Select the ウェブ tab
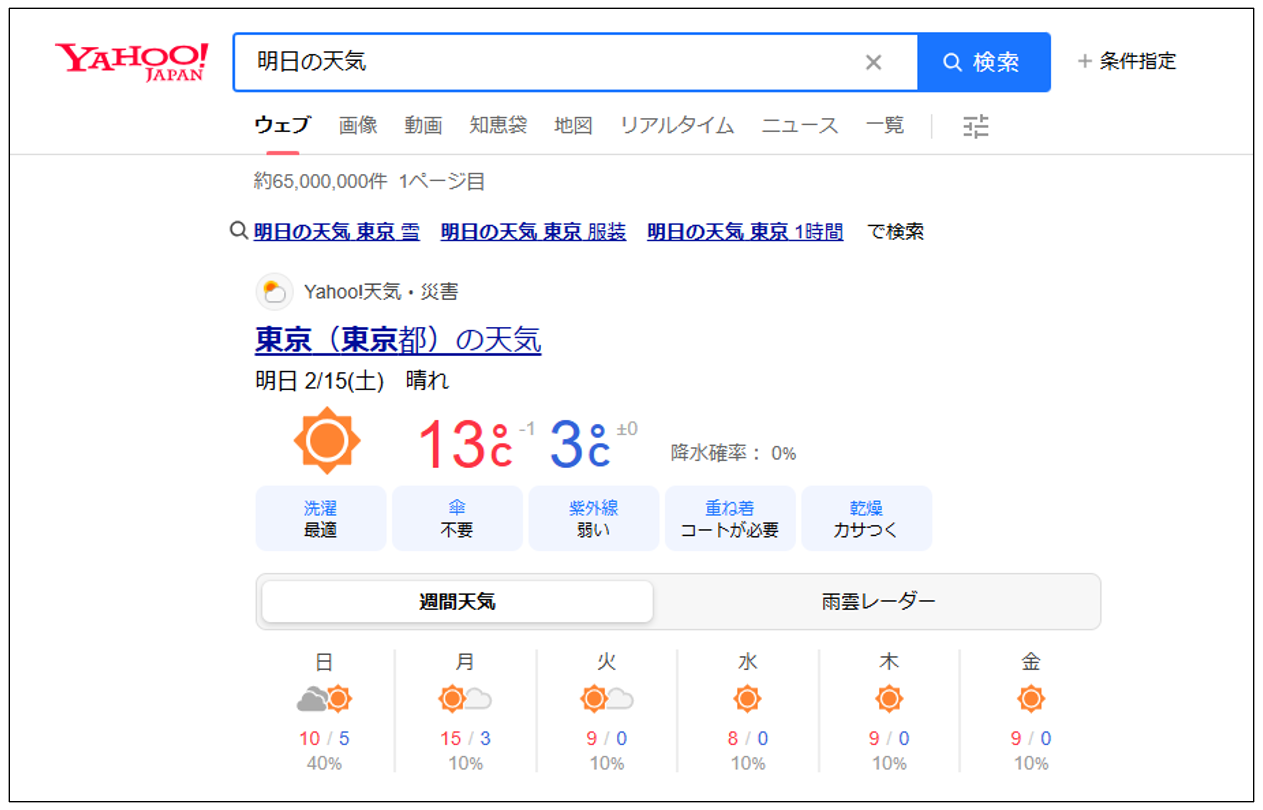The width and height of the screenshot is (1263, 810). point(282,125)
